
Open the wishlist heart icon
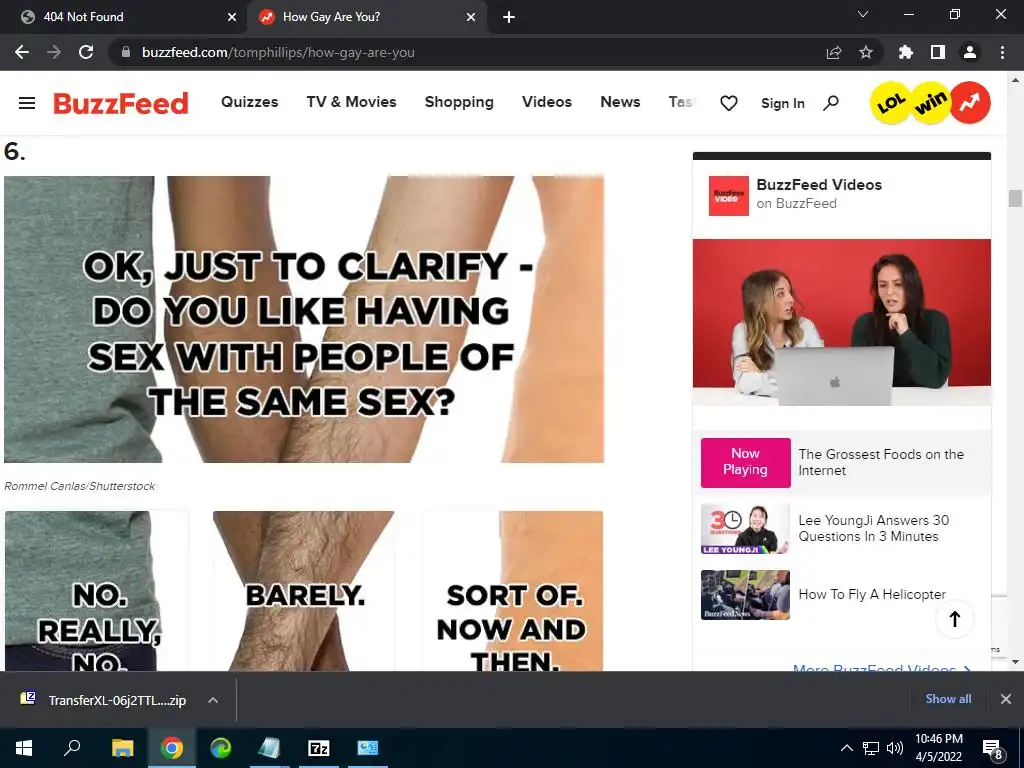(729, 103)
